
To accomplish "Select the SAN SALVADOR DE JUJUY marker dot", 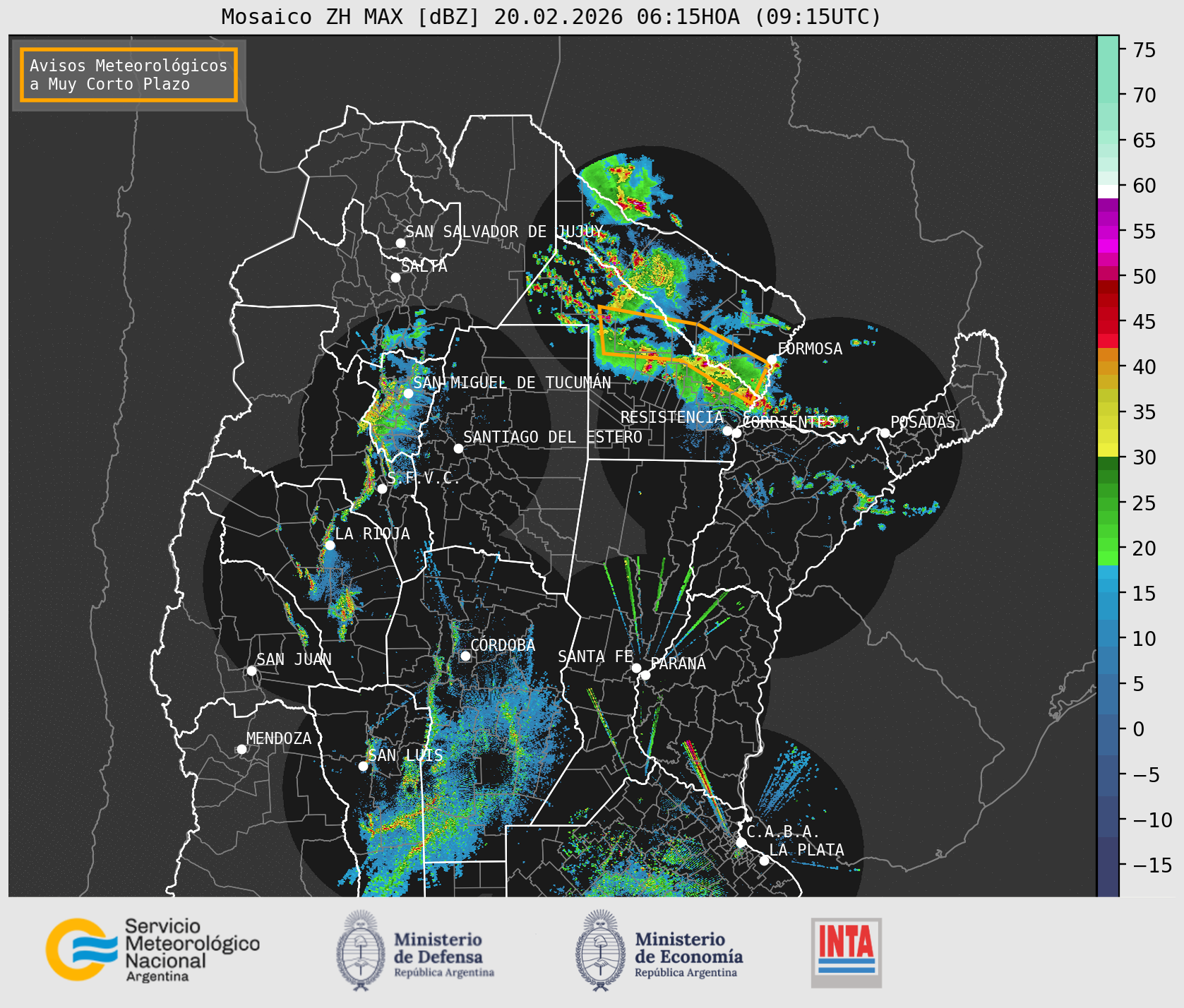I will (400, 243).
